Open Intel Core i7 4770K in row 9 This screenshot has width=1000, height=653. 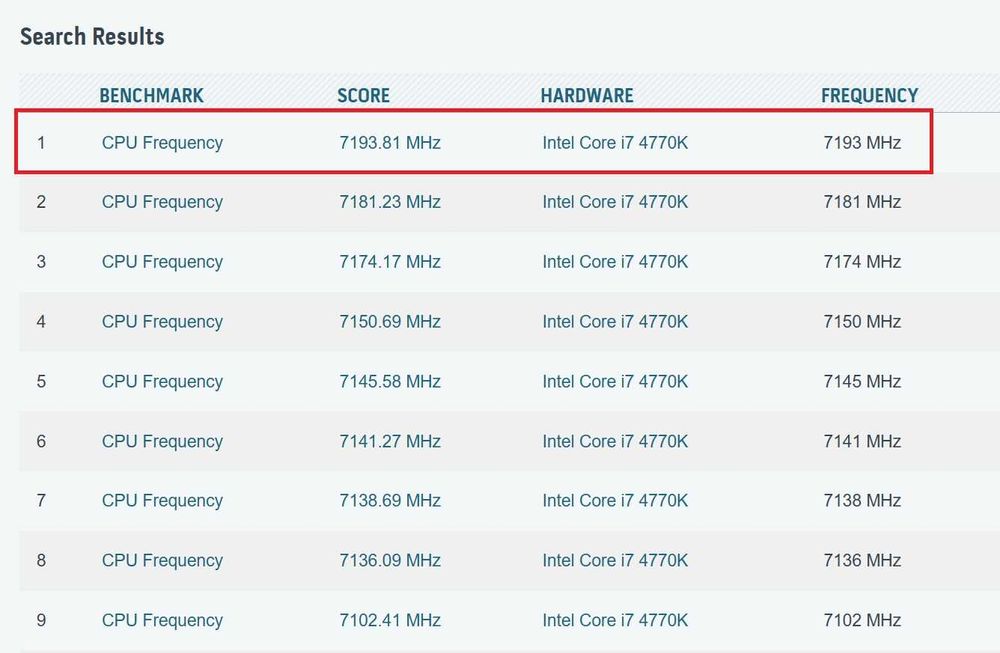(615, 620)
